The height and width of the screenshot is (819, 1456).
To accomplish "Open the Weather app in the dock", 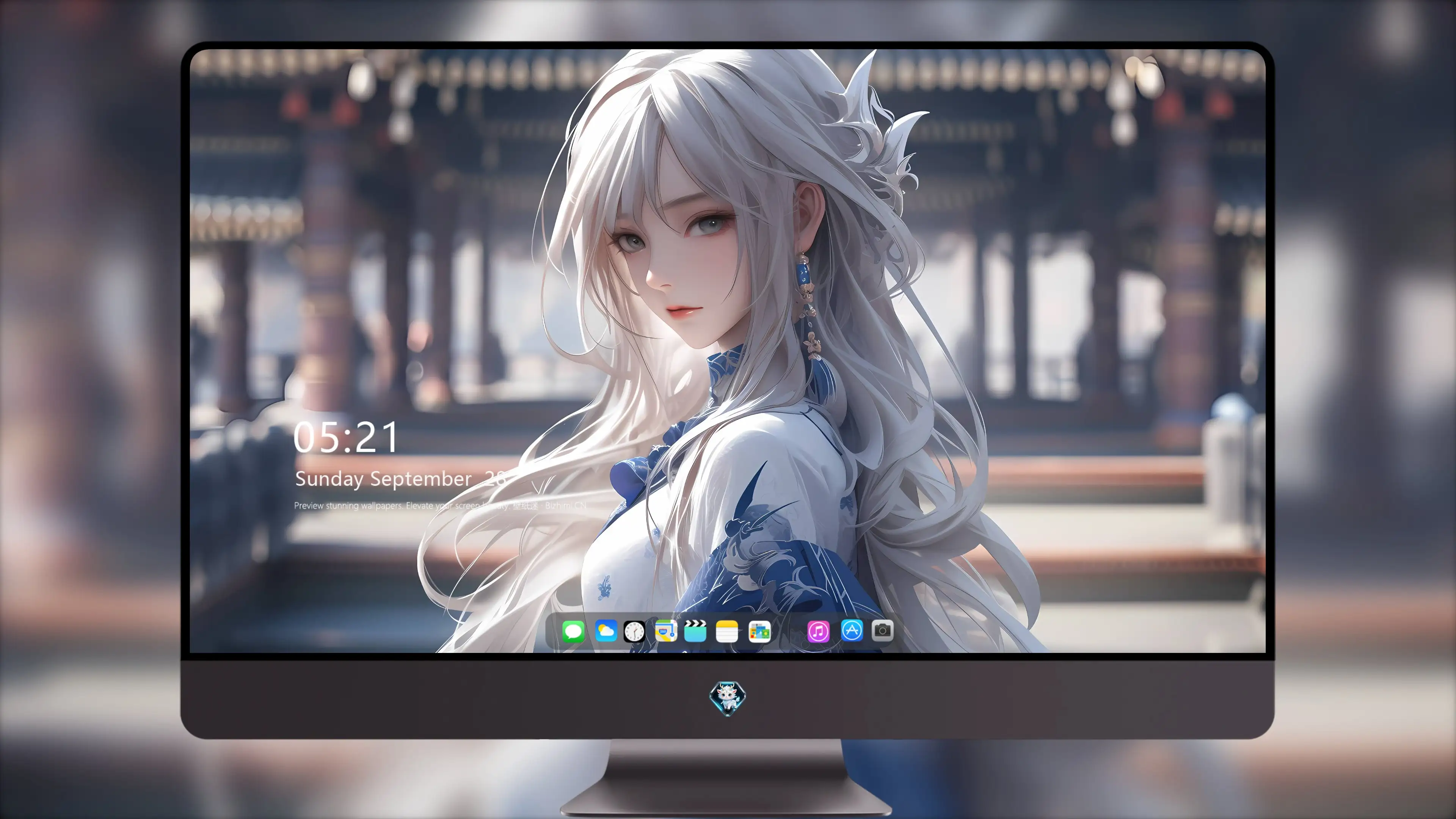I will pos(606,631).
